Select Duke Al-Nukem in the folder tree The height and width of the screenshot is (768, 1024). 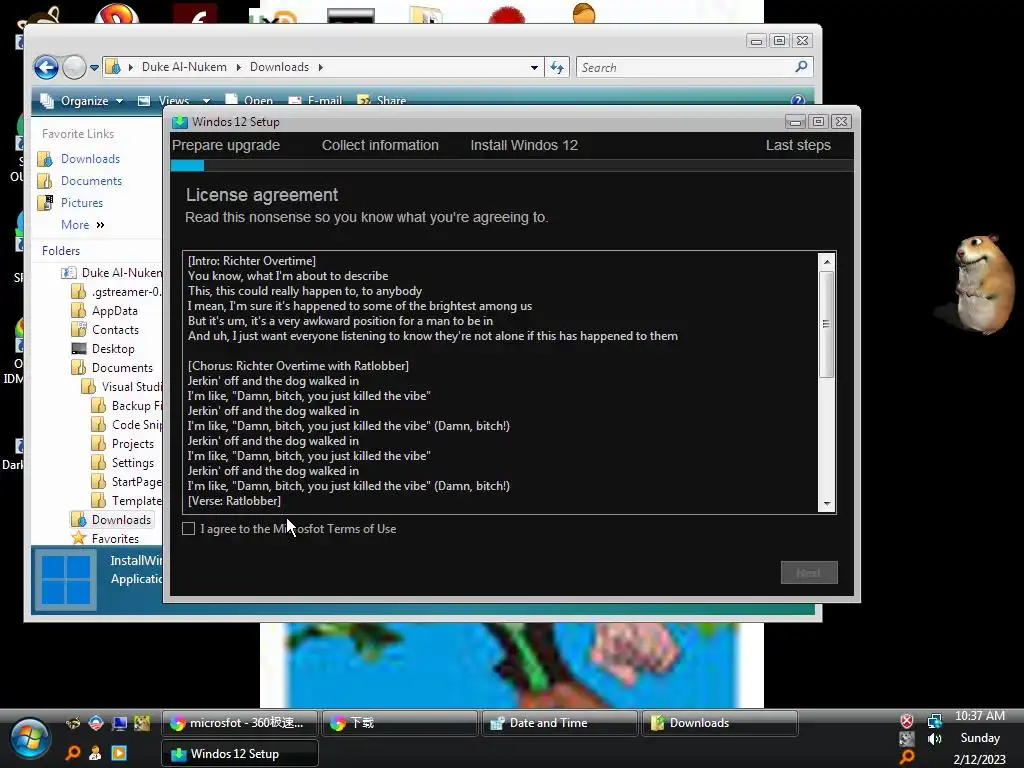[121, 272]
